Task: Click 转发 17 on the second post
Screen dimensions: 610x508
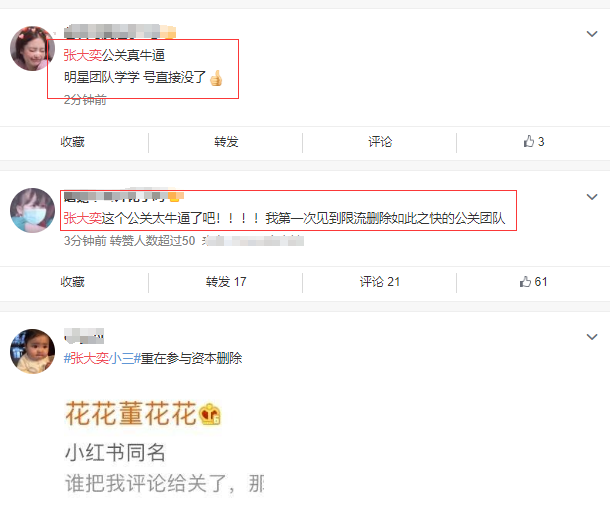Action: coord(226,282)
